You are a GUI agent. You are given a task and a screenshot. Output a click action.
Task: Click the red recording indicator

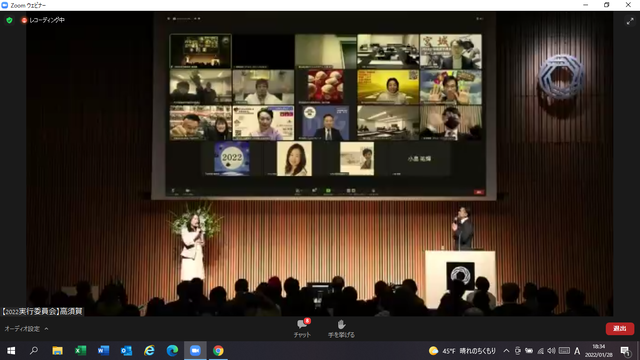click(24, 20)
